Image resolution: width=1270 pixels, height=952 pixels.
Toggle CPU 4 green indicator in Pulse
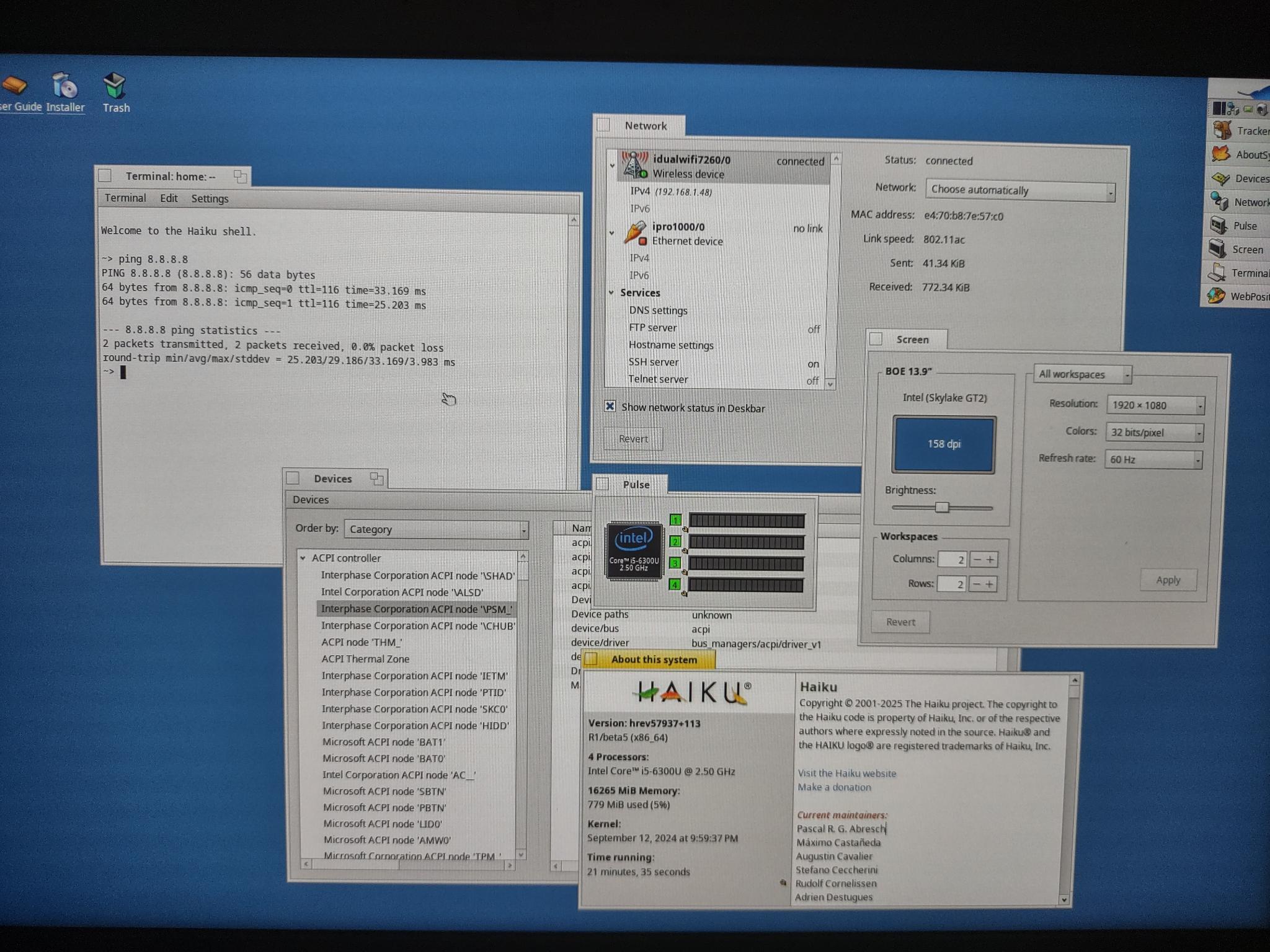click(x=675, y=584)
